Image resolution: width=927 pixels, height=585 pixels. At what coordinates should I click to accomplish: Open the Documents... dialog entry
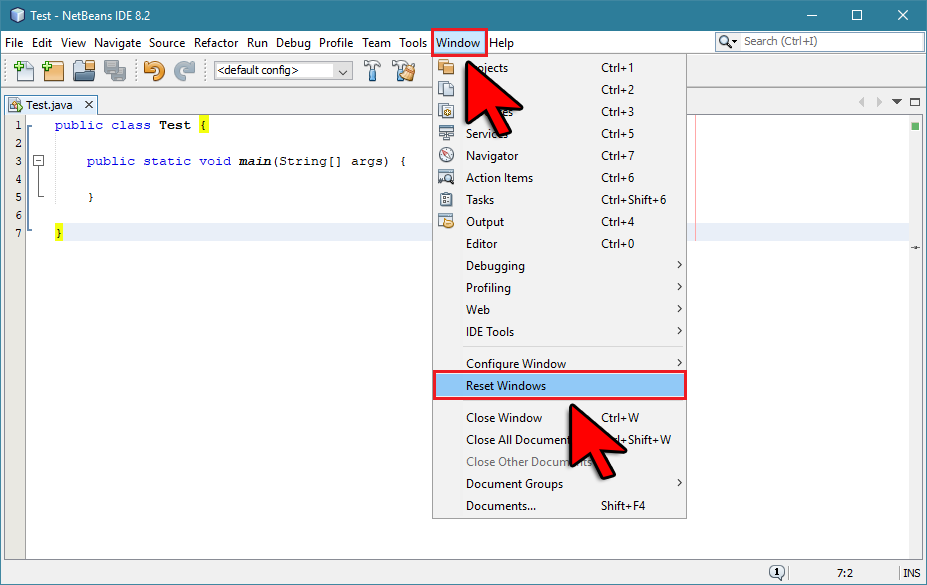click(559, 505)
